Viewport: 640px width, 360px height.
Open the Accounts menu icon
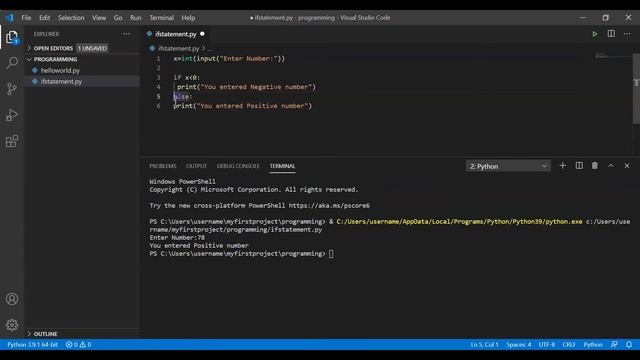12,299
